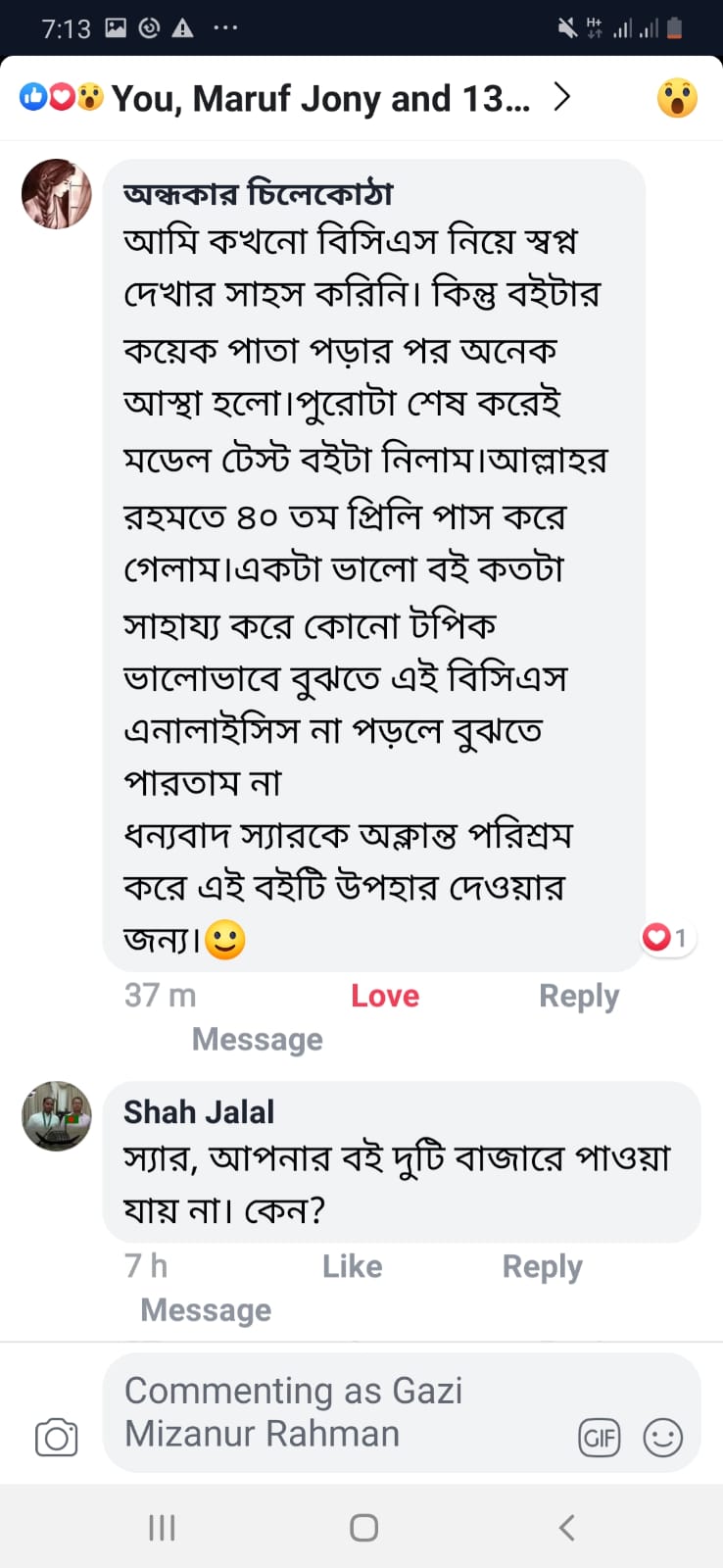Open Shah Jalal's profile picture
The image size is (723, 1568).
coord(57,1115)
